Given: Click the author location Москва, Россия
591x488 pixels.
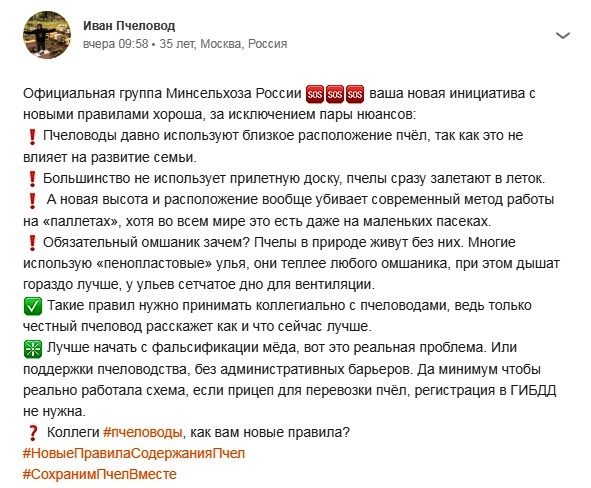Looking at the screenshot, I should tap(243, 44).
